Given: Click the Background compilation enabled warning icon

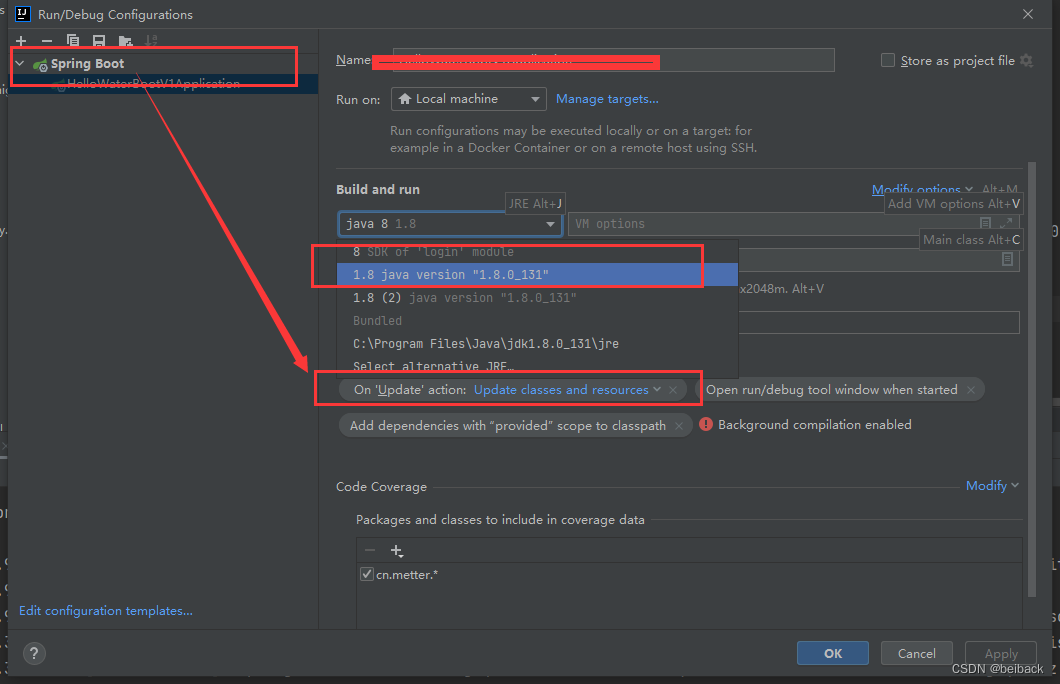Looking at the screenshot, I should click(x=706, y=424).
